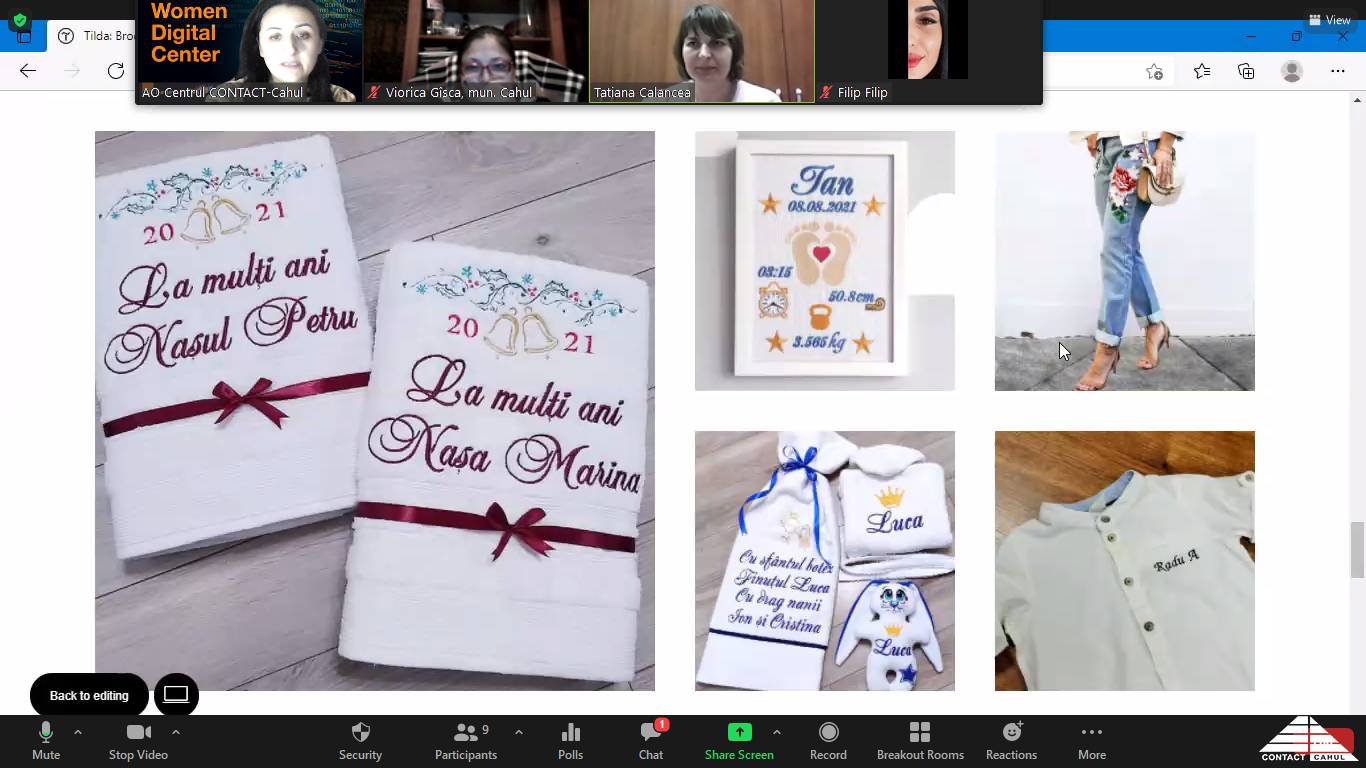The width and height of the screenshot is (1366, 768).
Task: Open Breakout Rooms
Action: point(920,733)
